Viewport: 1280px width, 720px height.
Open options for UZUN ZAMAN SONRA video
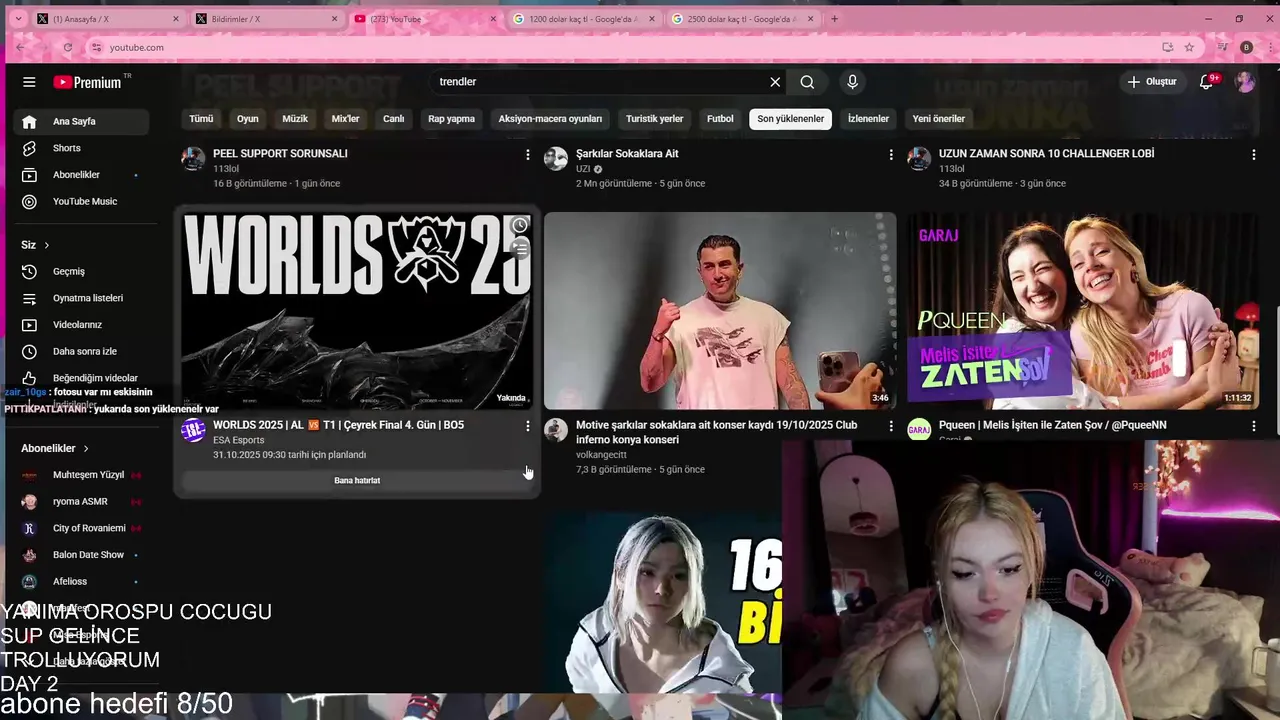(1254, 155)
